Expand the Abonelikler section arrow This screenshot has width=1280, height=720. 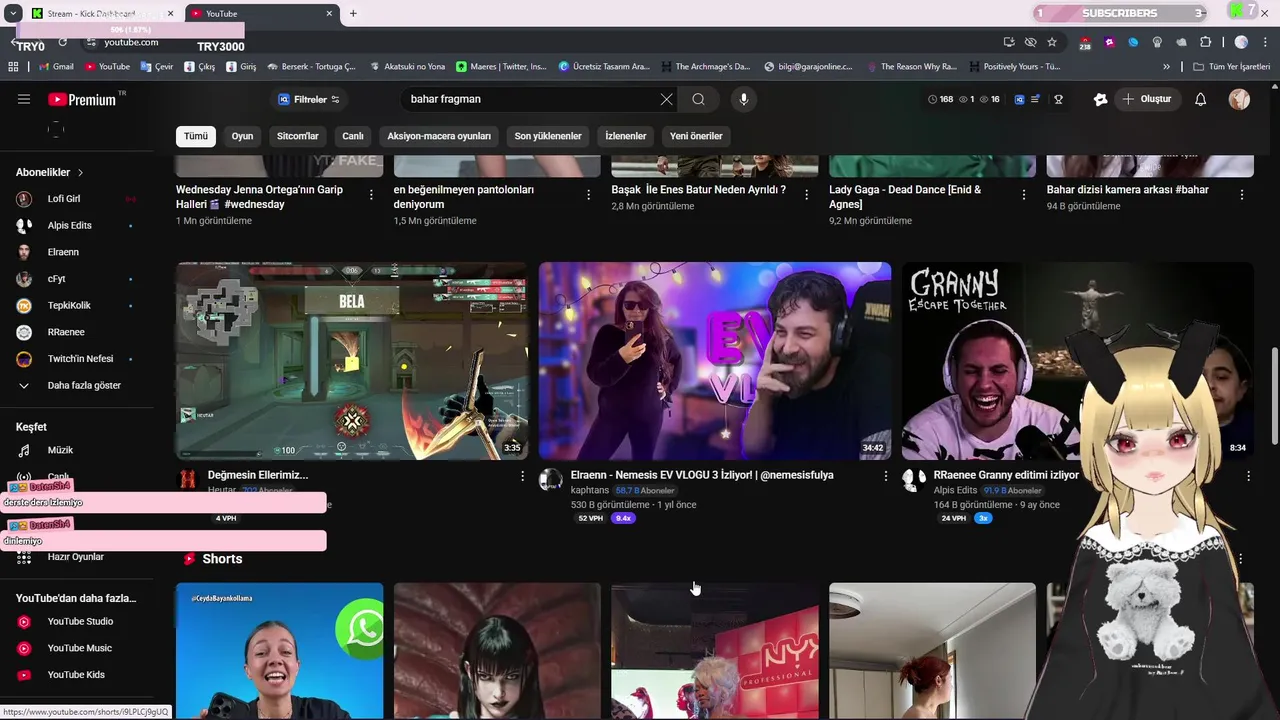pos(80,172)
